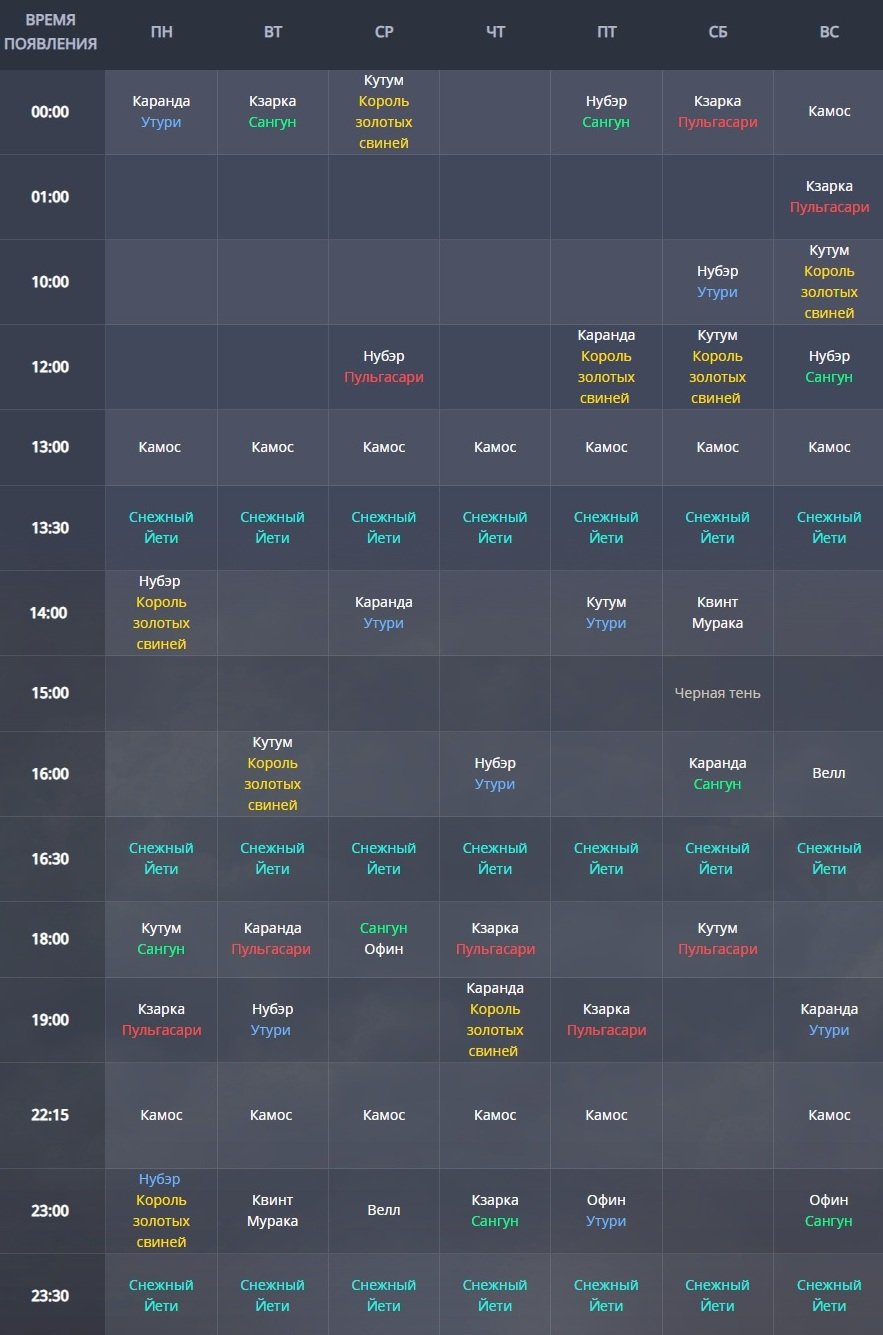883x1335 pixels.
Task: Click the 23:30 time row label
Action: click(x=50, y=1296)
